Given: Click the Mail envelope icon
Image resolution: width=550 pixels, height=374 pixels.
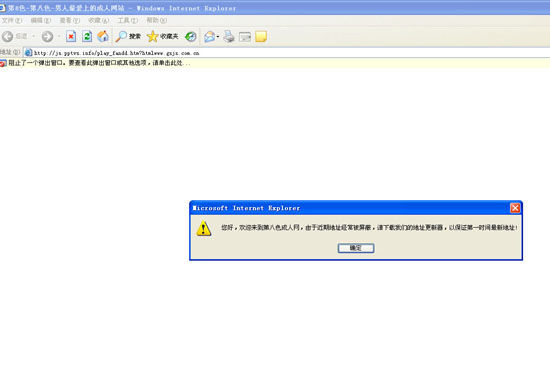Looking at the screenshot, I should pyautogui.click(x=209, y=36).
